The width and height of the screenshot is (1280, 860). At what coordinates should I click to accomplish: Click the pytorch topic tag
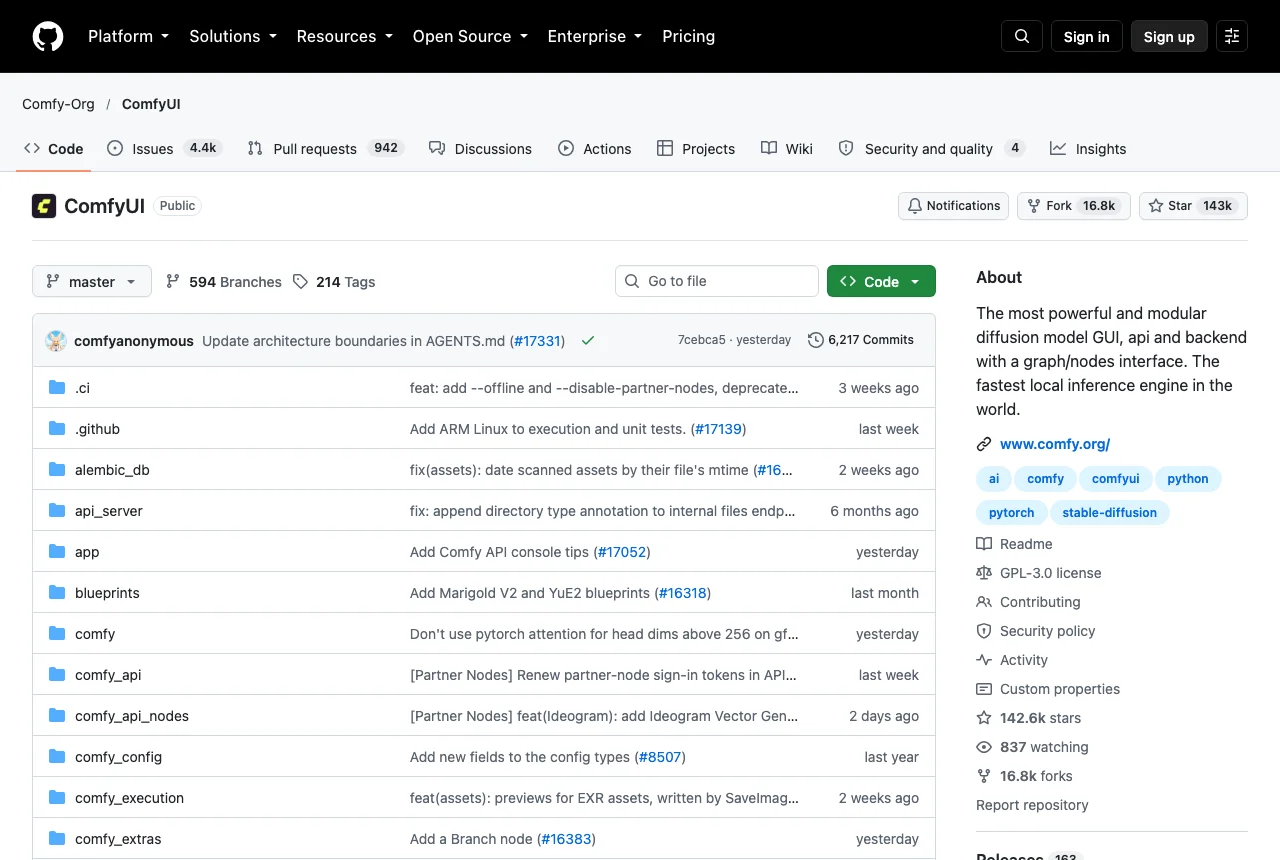1012,513
